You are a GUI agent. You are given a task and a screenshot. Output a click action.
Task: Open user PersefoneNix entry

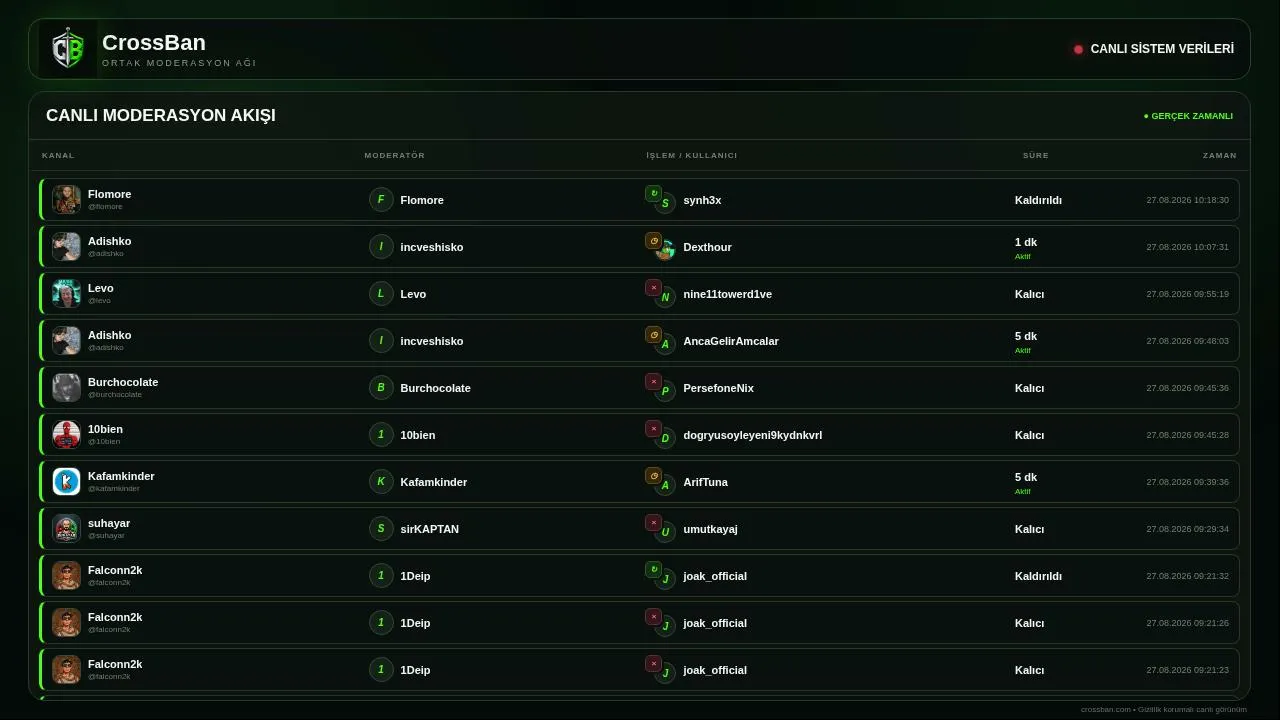[718, 388]
